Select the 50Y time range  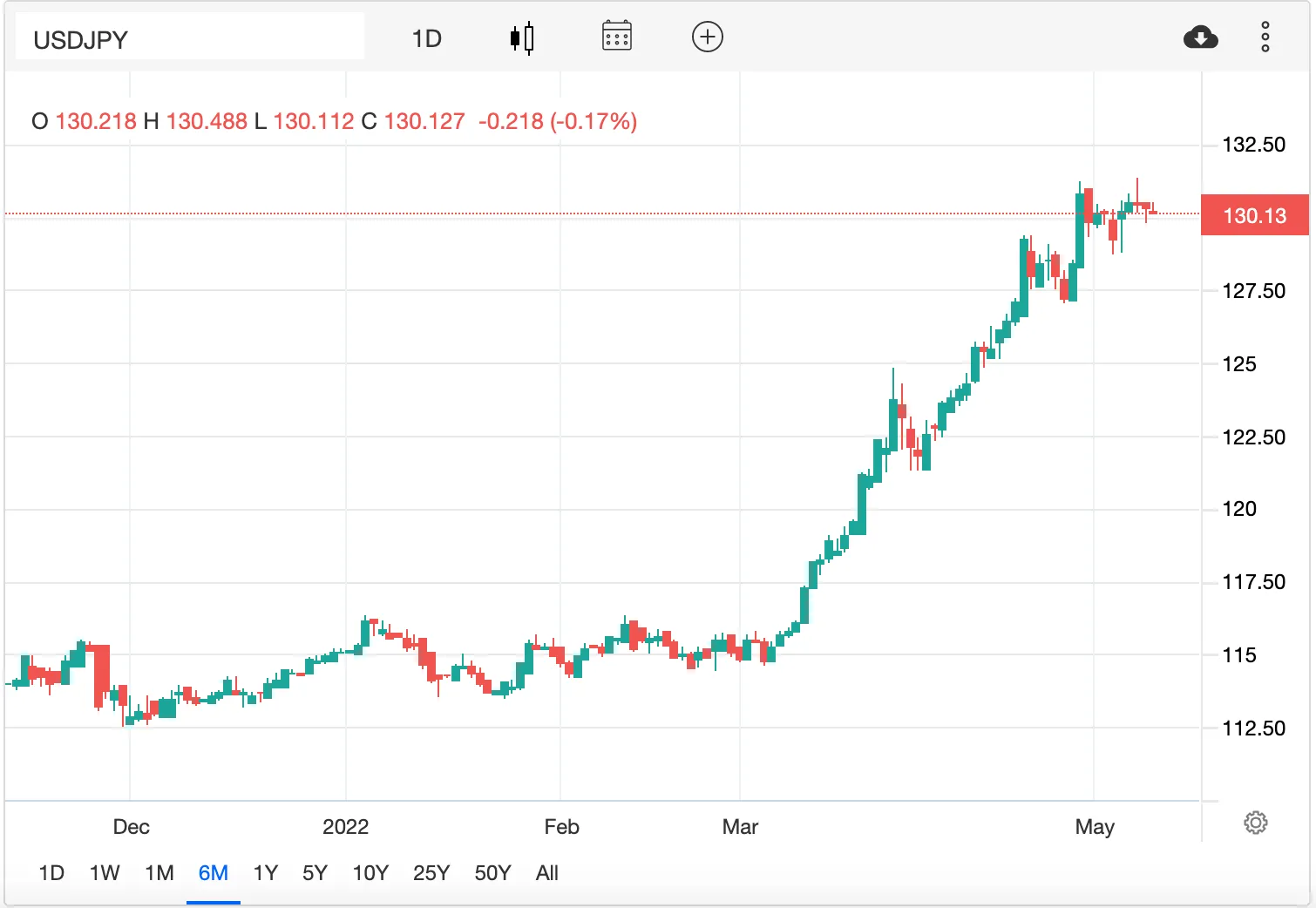[492, 873]
